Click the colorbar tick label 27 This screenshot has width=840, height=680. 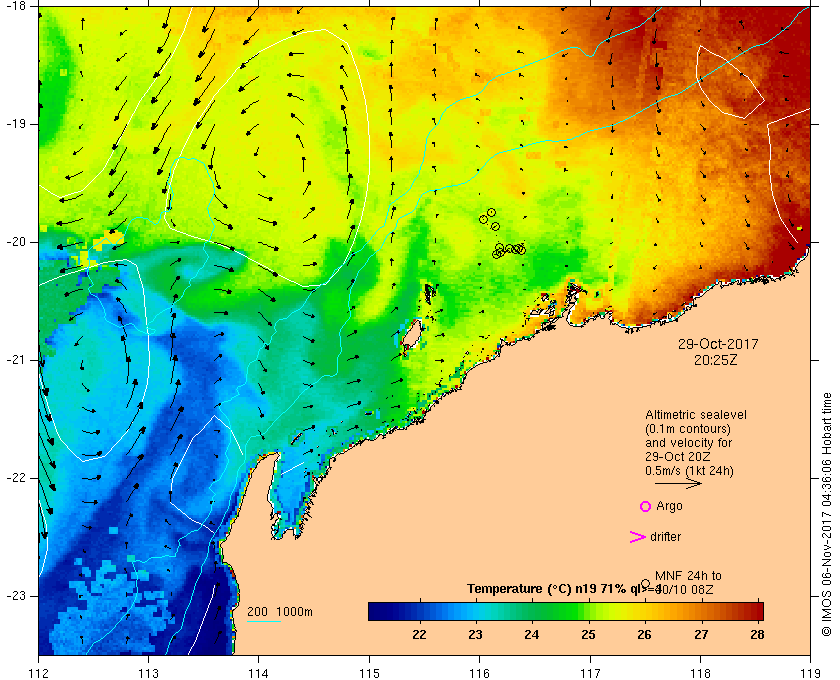701,635
